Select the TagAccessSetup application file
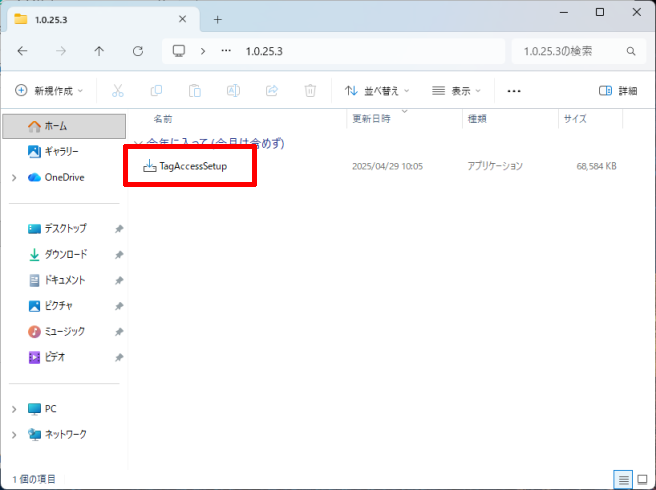 [x=193, y=166]
